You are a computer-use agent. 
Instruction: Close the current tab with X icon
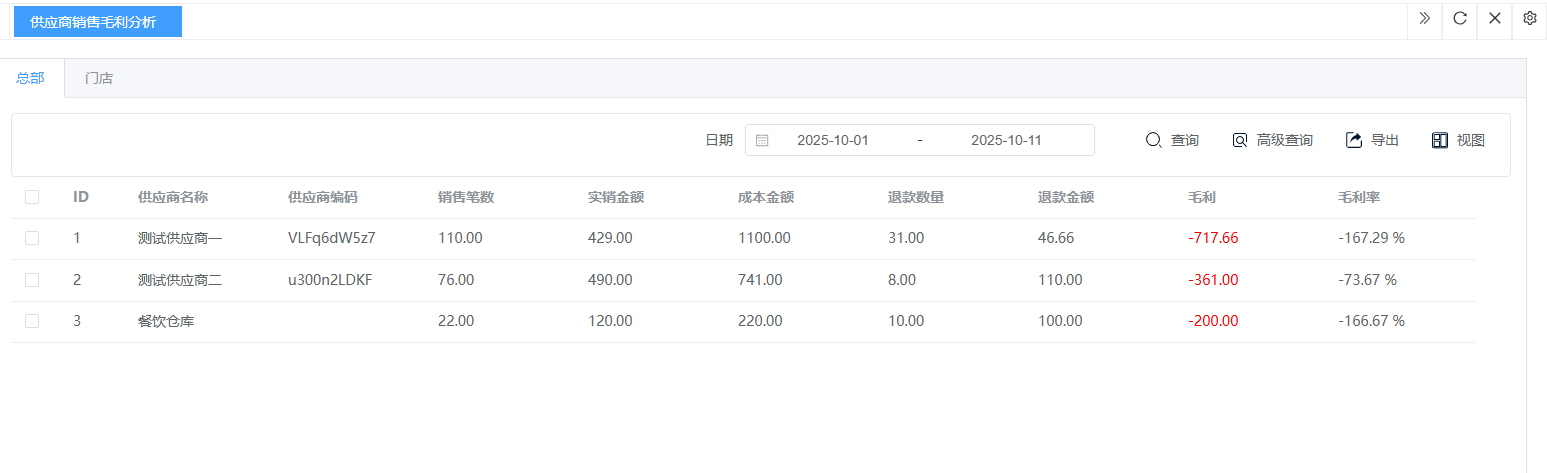click(x=1494, y=19)
